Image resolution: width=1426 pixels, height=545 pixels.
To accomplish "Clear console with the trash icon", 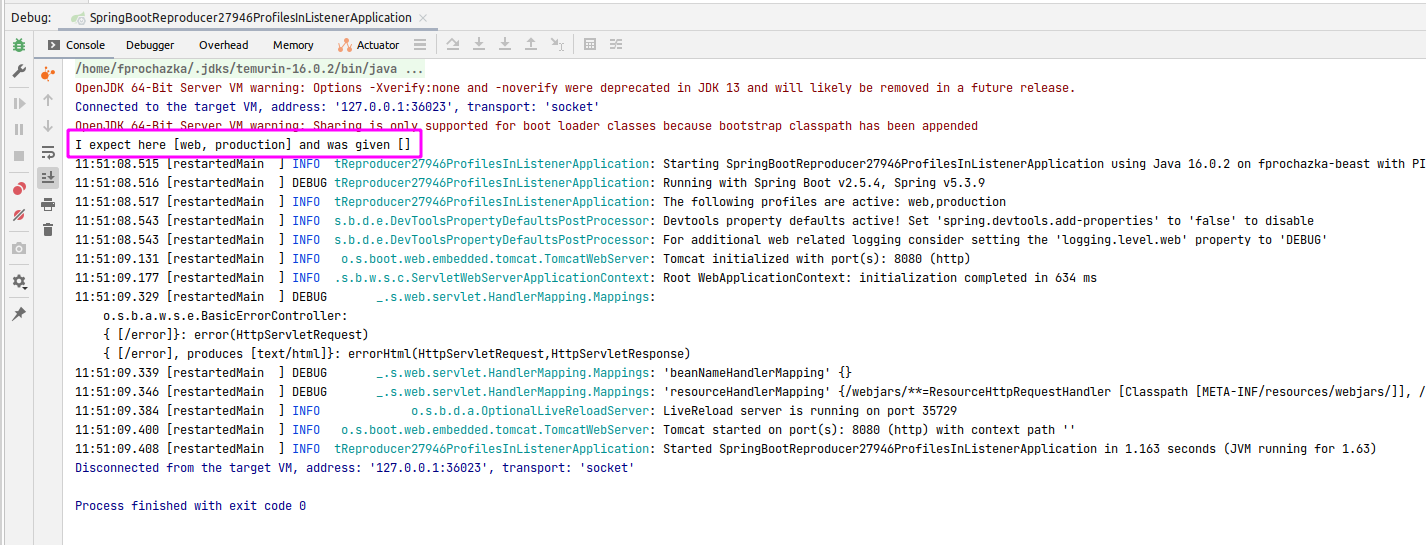I will point(48,230).
